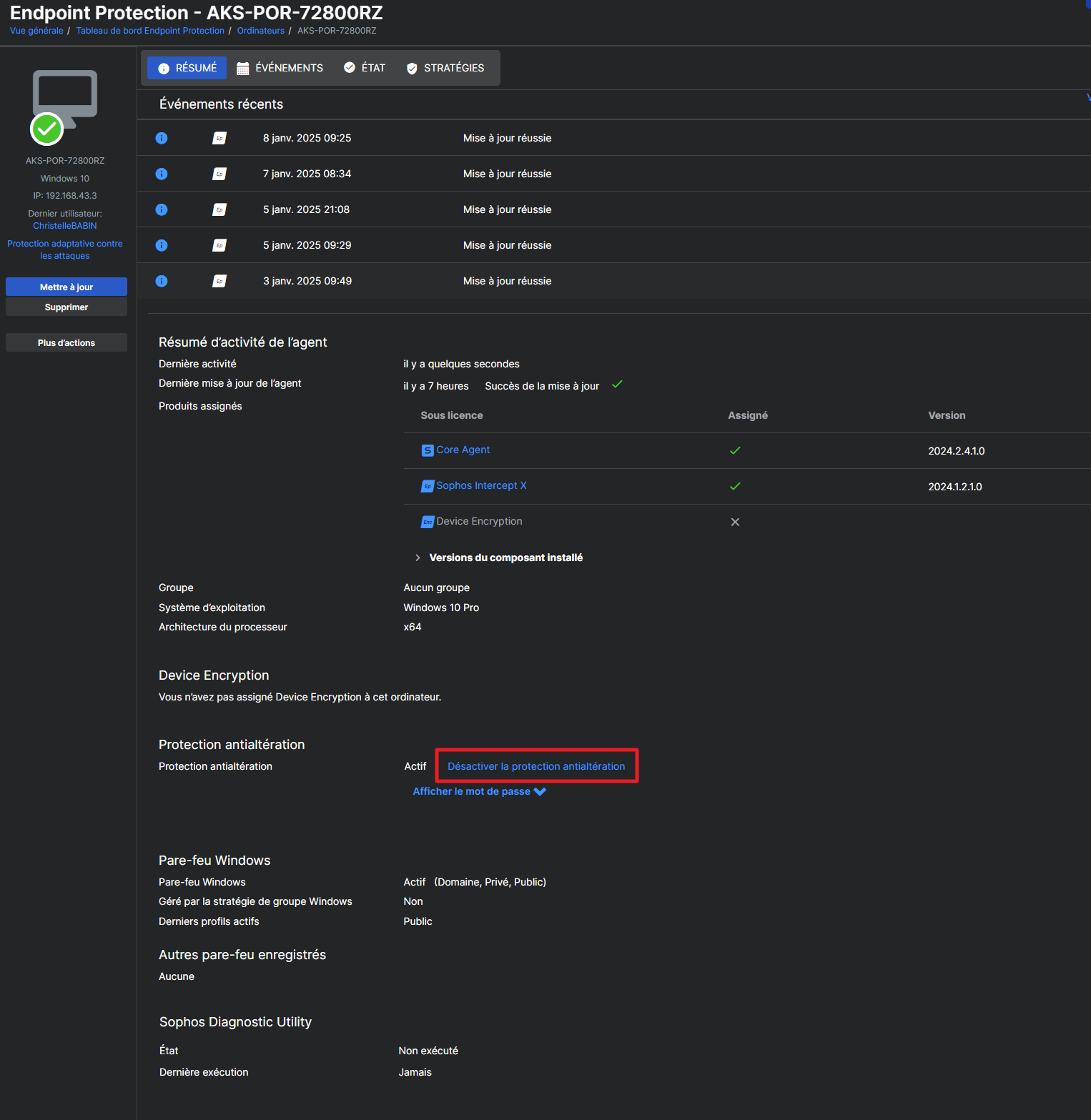Click the Assigné column header
Viewport: 1091px width, 1120px height.
pos(748,415)
